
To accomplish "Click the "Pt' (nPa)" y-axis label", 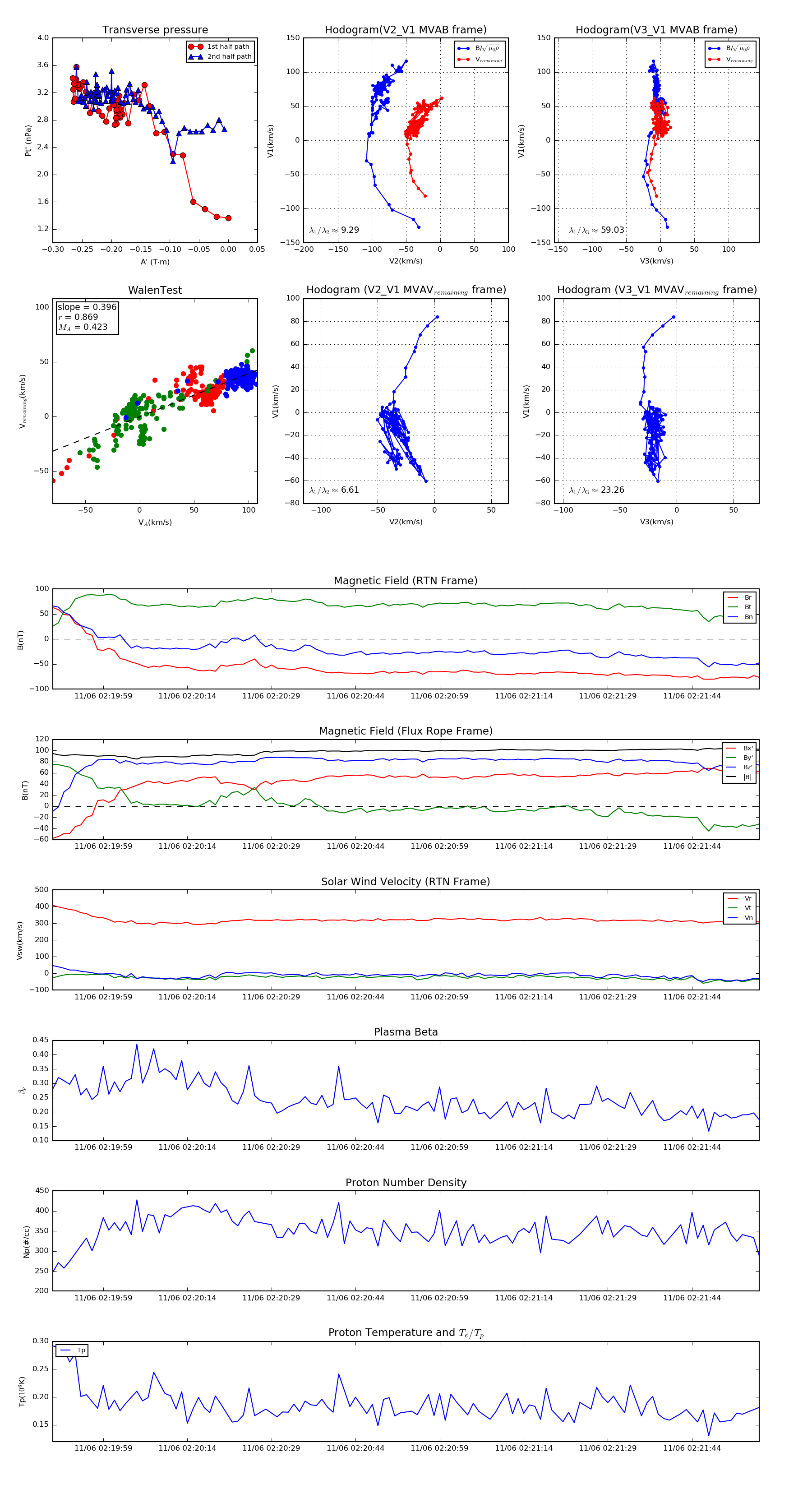I will (28, 140).
